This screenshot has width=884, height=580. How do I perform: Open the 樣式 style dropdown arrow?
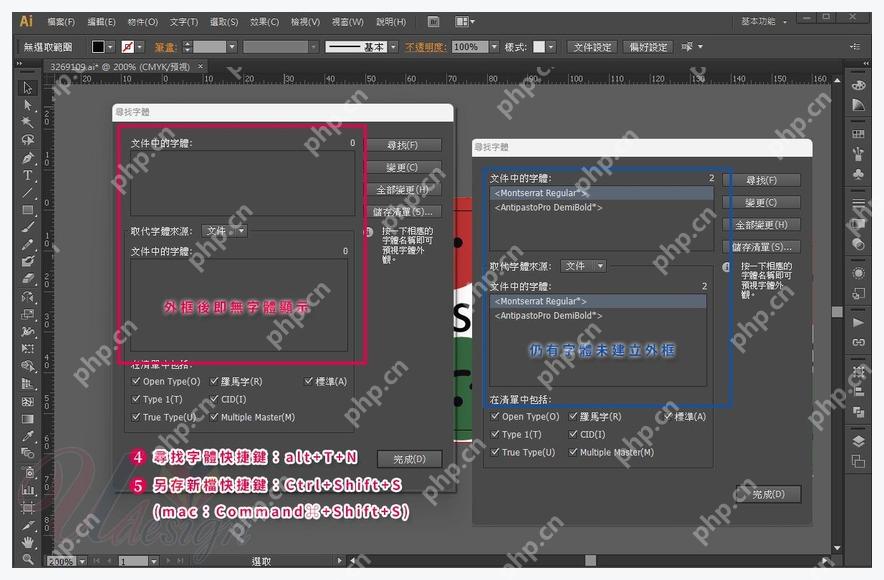click(x=551, y=47)
